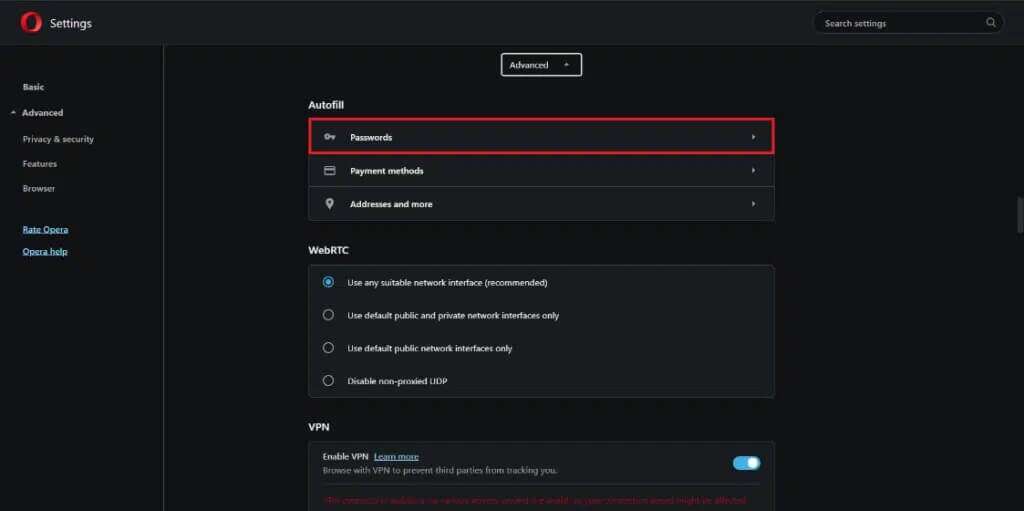
Task: Open Advanced section in sidebar
Action: point(42,112)
